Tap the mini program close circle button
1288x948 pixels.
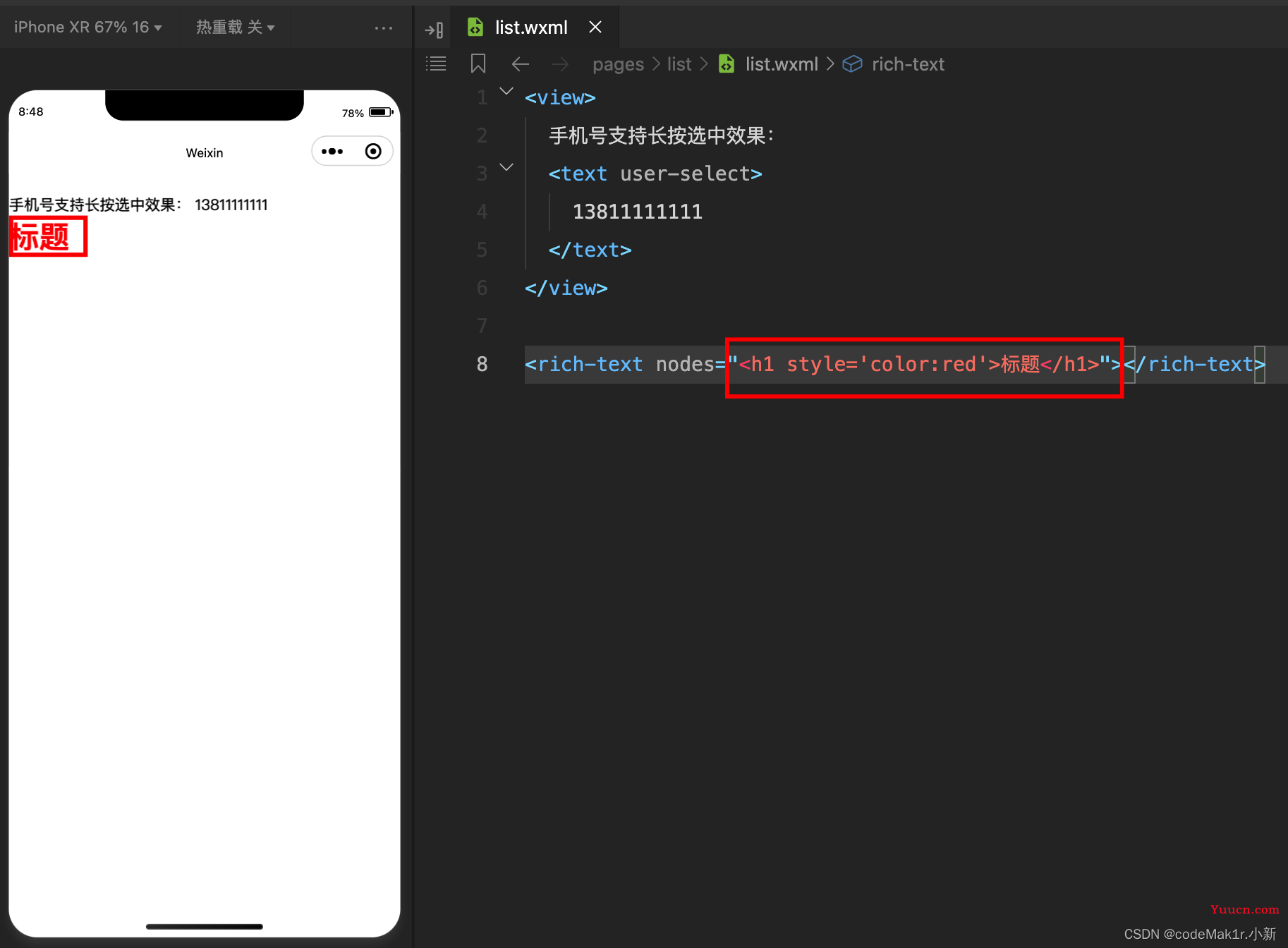tap(373, 151)
